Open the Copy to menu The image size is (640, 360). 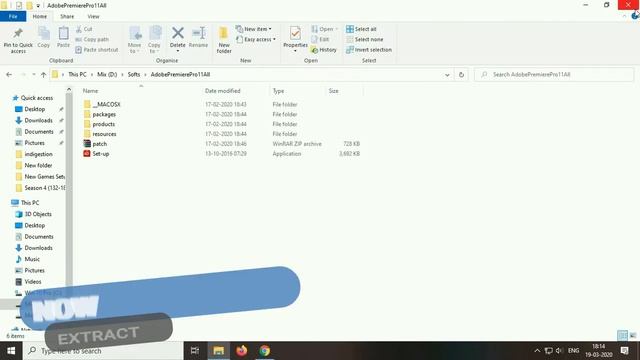154,40
